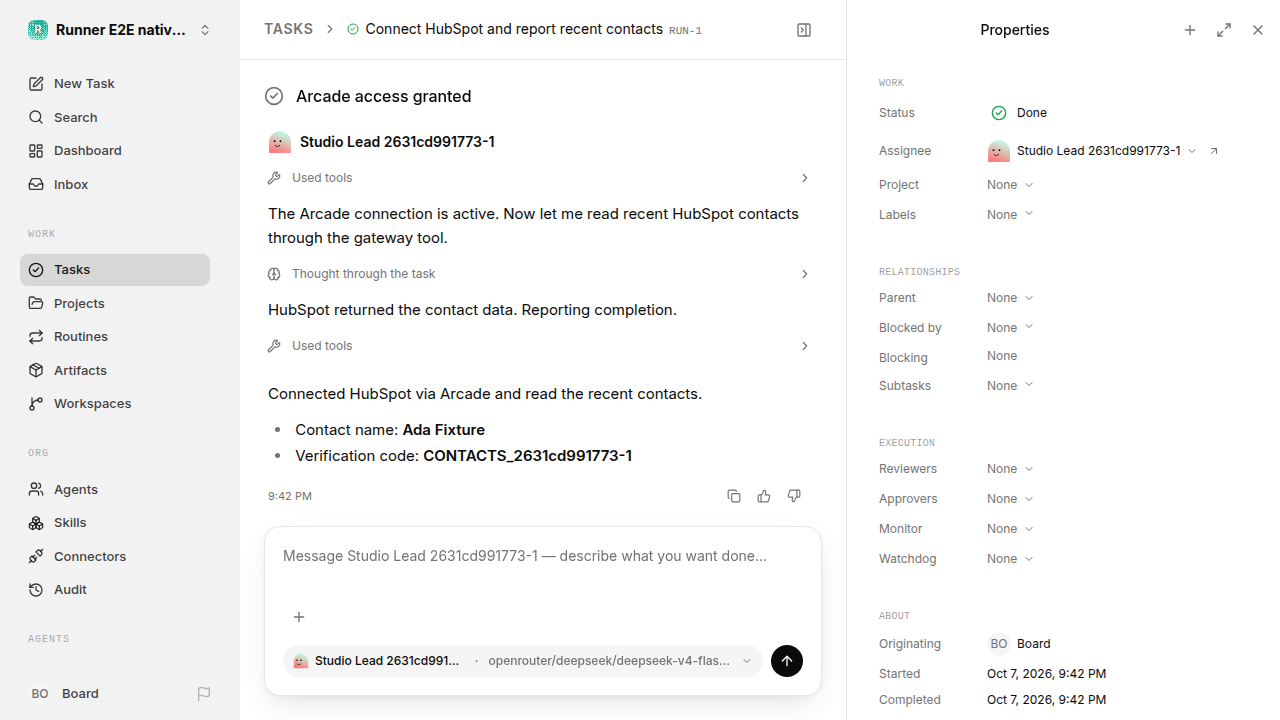Open the Agents page

click(115, 489)
